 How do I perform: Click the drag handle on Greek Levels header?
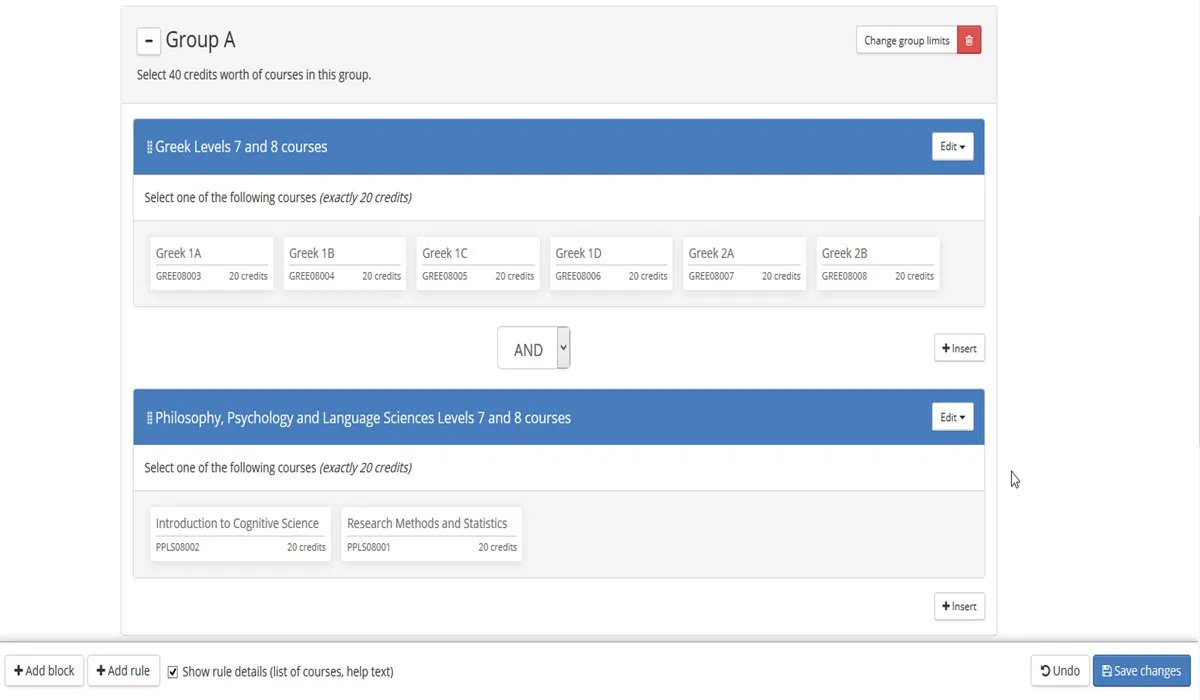tap(148, 146)
